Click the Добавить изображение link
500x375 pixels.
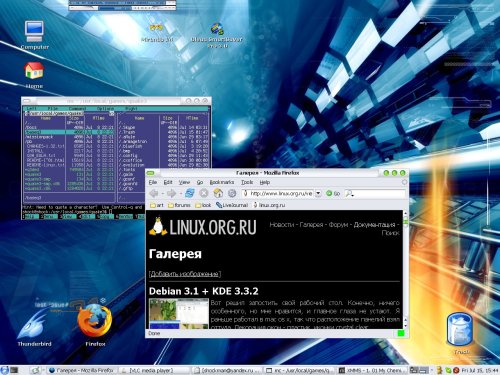pos(185,274)
